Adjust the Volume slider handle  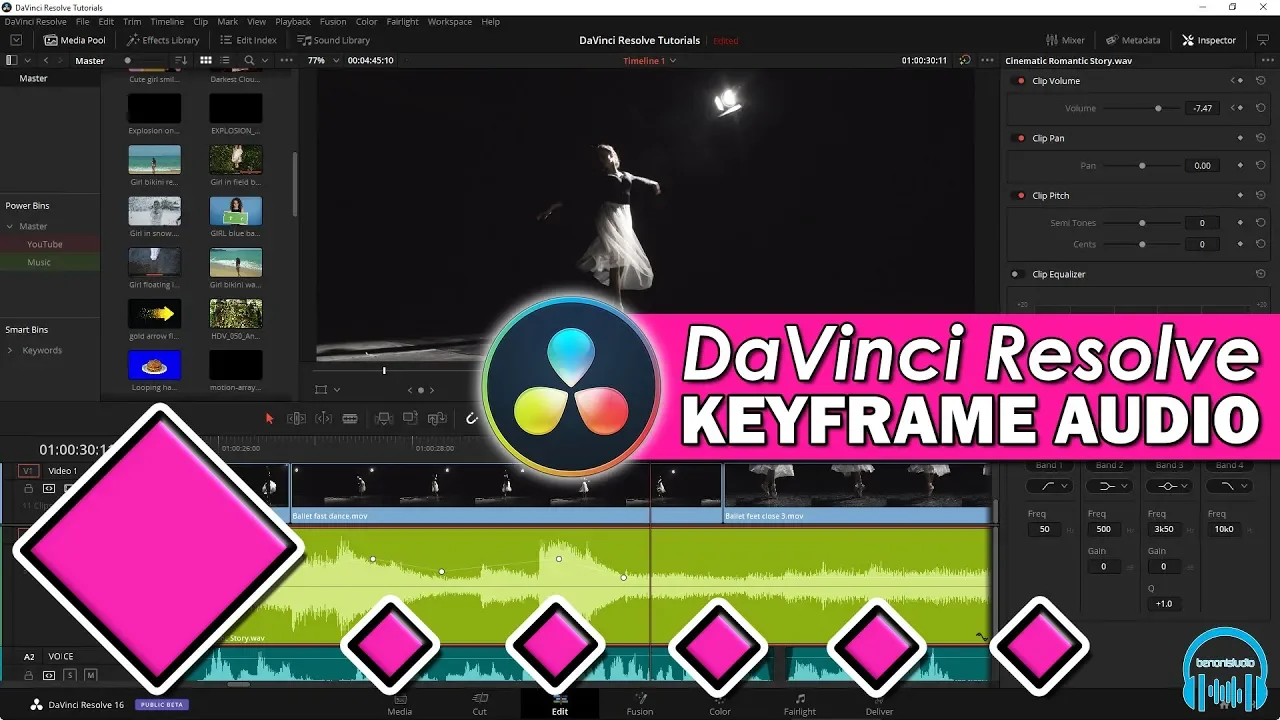click(x=1158, y=108)
